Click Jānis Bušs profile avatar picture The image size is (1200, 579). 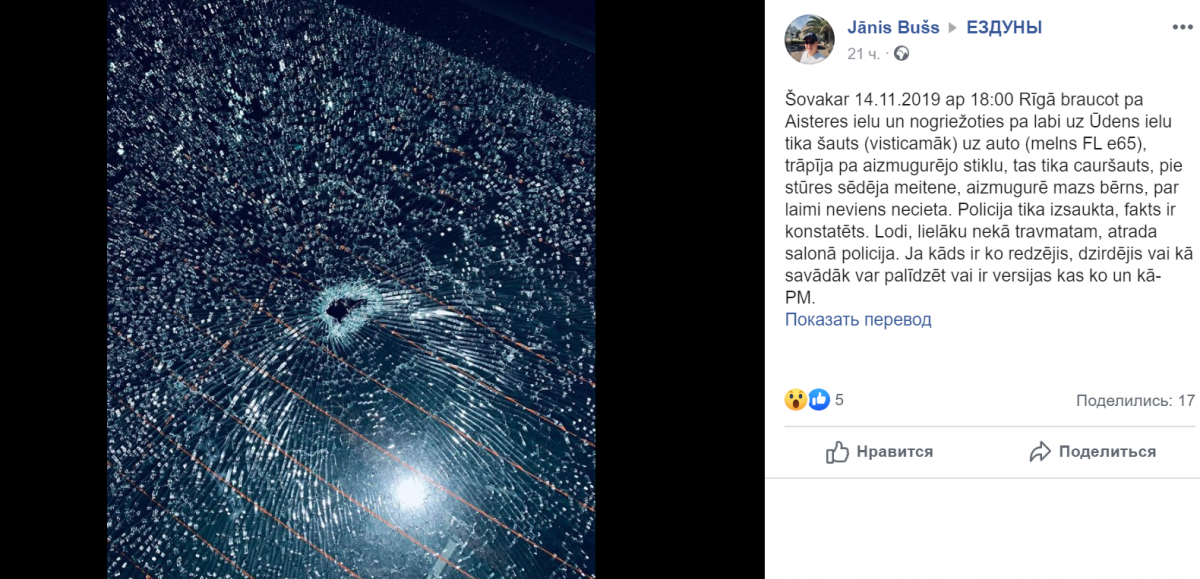pyautogui.click(x=810, y=40)
